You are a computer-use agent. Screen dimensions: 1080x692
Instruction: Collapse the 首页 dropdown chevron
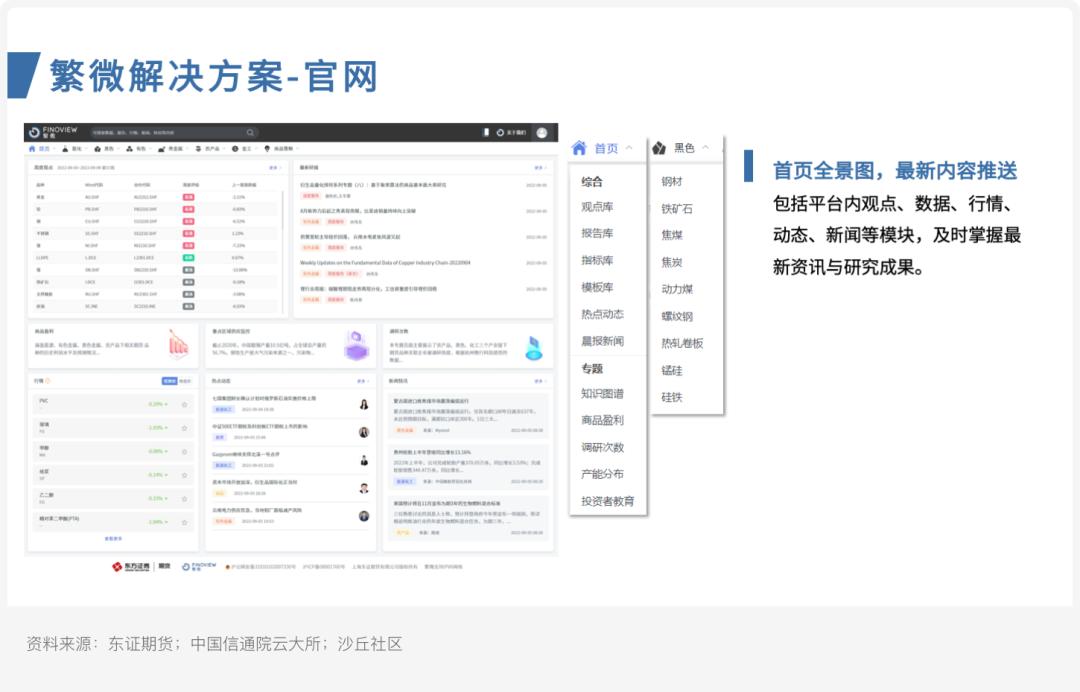pos(629,148)
